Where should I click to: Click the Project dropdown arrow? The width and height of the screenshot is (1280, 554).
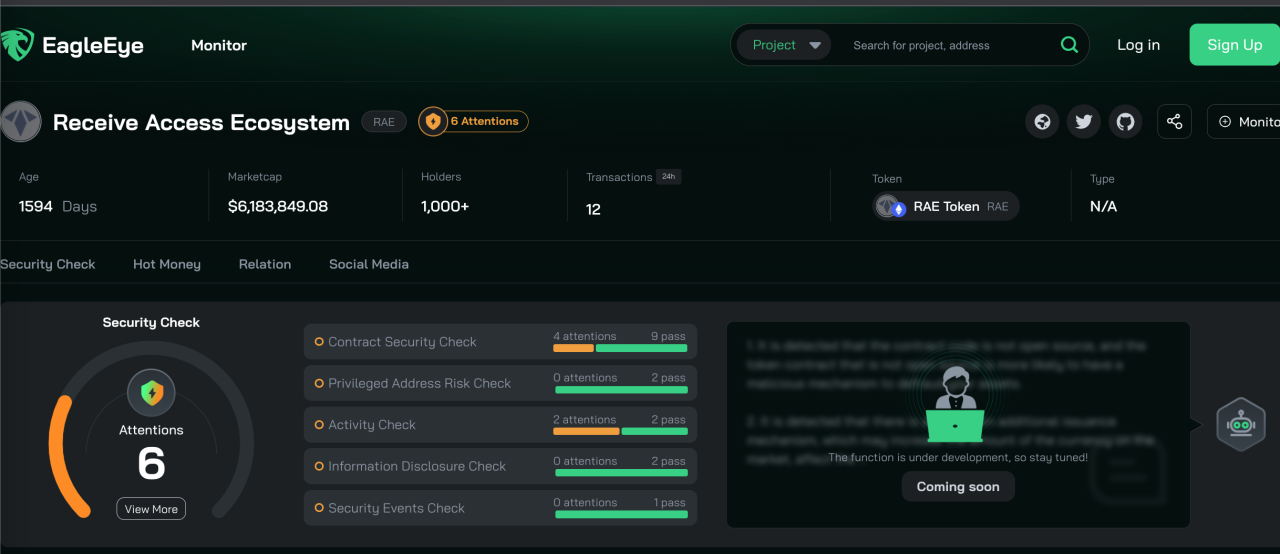click(815, 45)
